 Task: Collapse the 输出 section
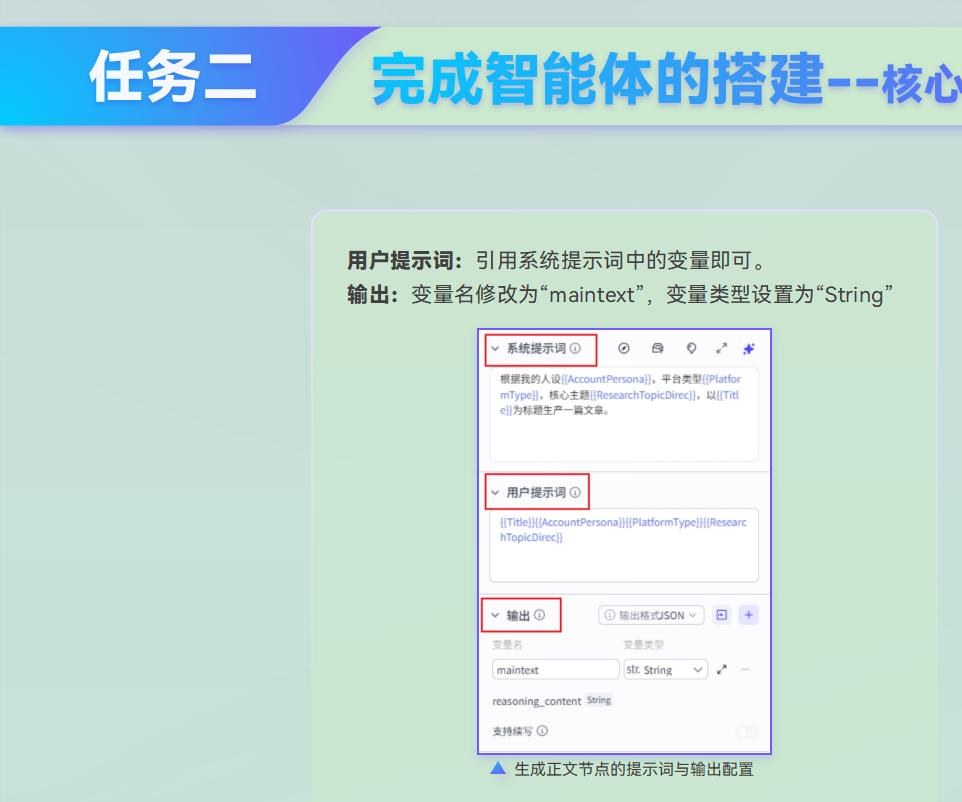point(495,615)
